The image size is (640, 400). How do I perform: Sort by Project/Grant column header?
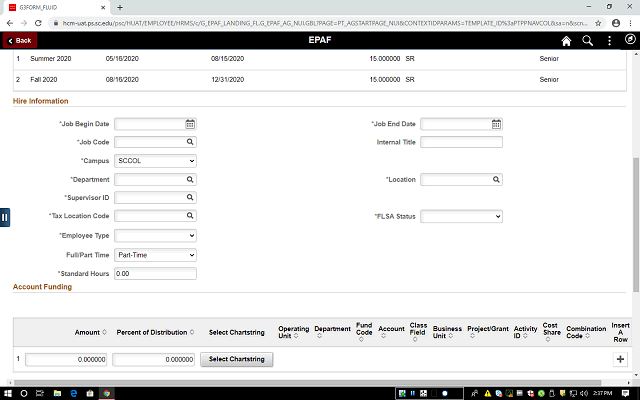[488, 332]
